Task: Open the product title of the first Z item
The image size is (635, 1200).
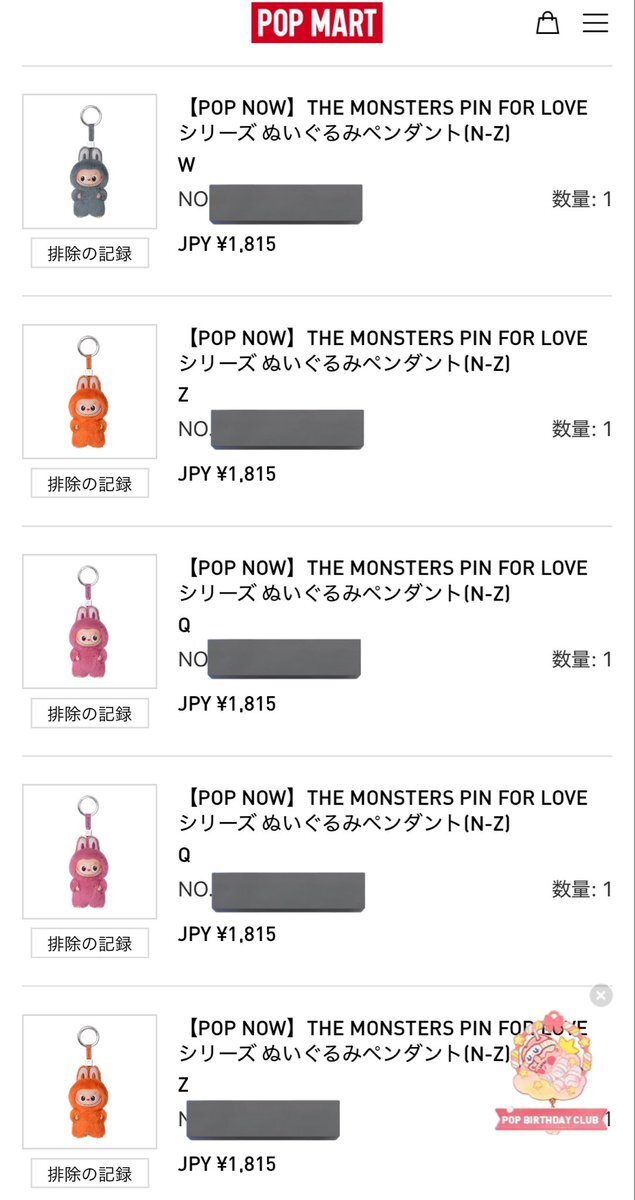Action: pos(382,350)
